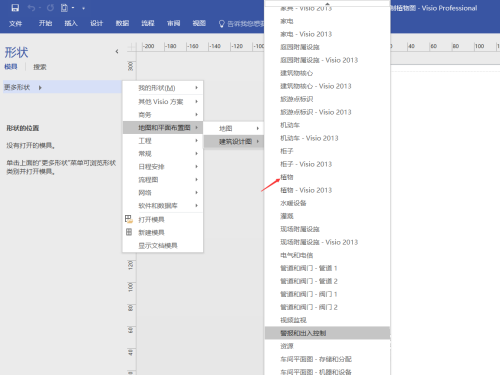Select the 庭园附属设施 stencil
The height and width of the screenshot is (375, 500).
[327, 47]
